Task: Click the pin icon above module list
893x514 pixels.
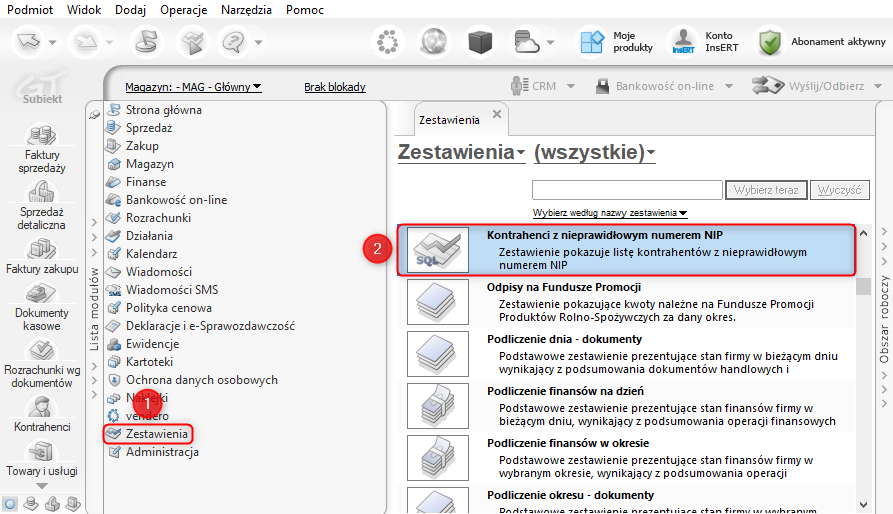Action: (x=95, y=116)
